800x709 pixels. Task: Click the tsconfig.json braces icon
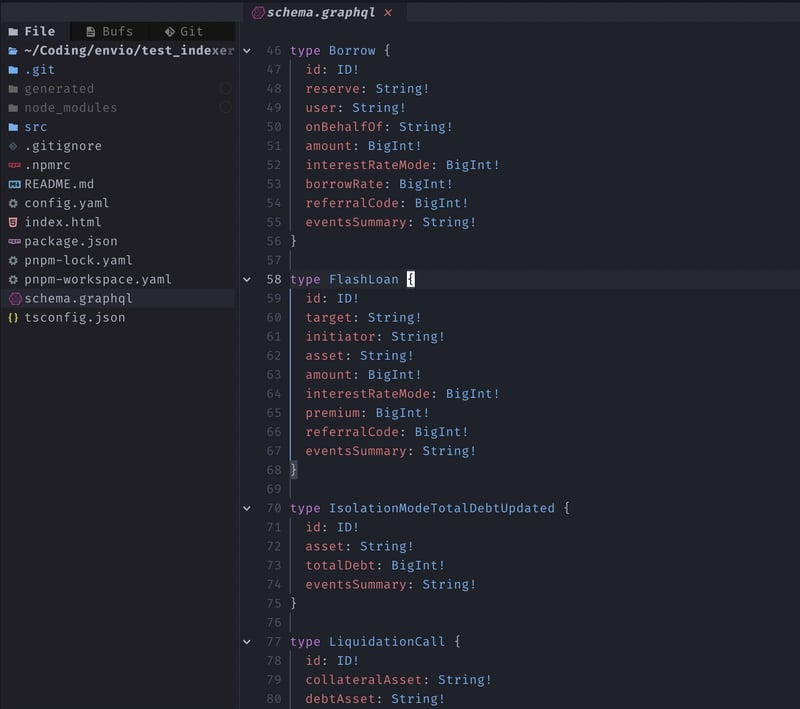click(13, 318)
